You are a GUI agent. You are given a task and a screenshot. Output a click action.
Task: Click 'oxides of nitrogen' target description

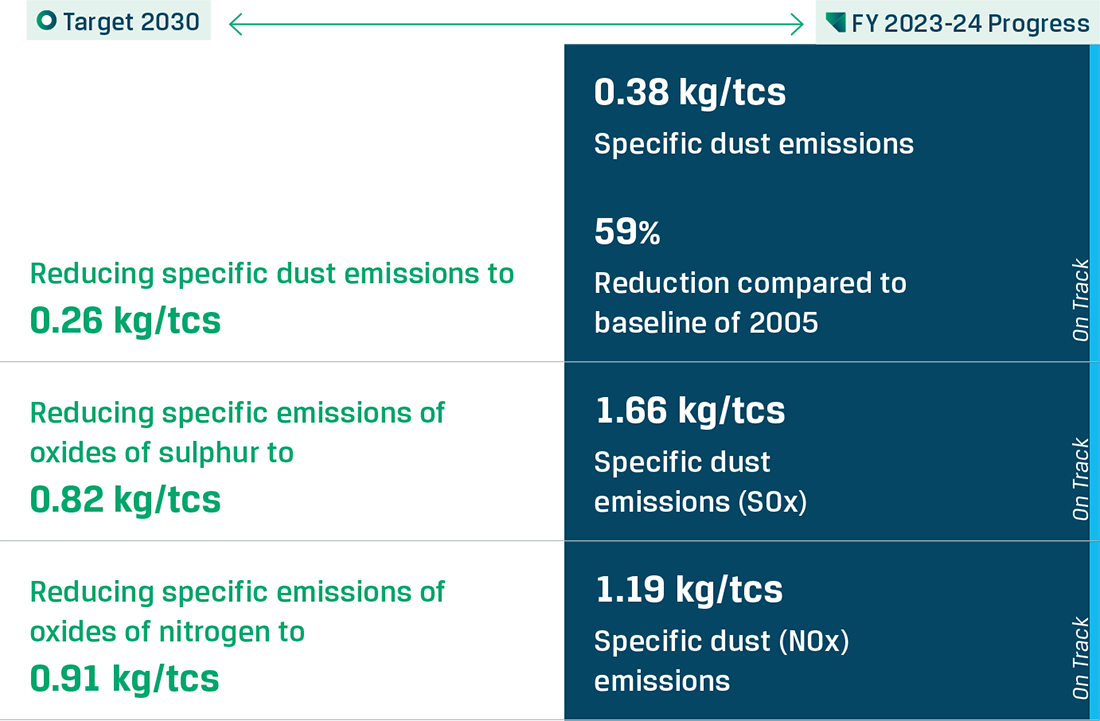tap(237, 611)
